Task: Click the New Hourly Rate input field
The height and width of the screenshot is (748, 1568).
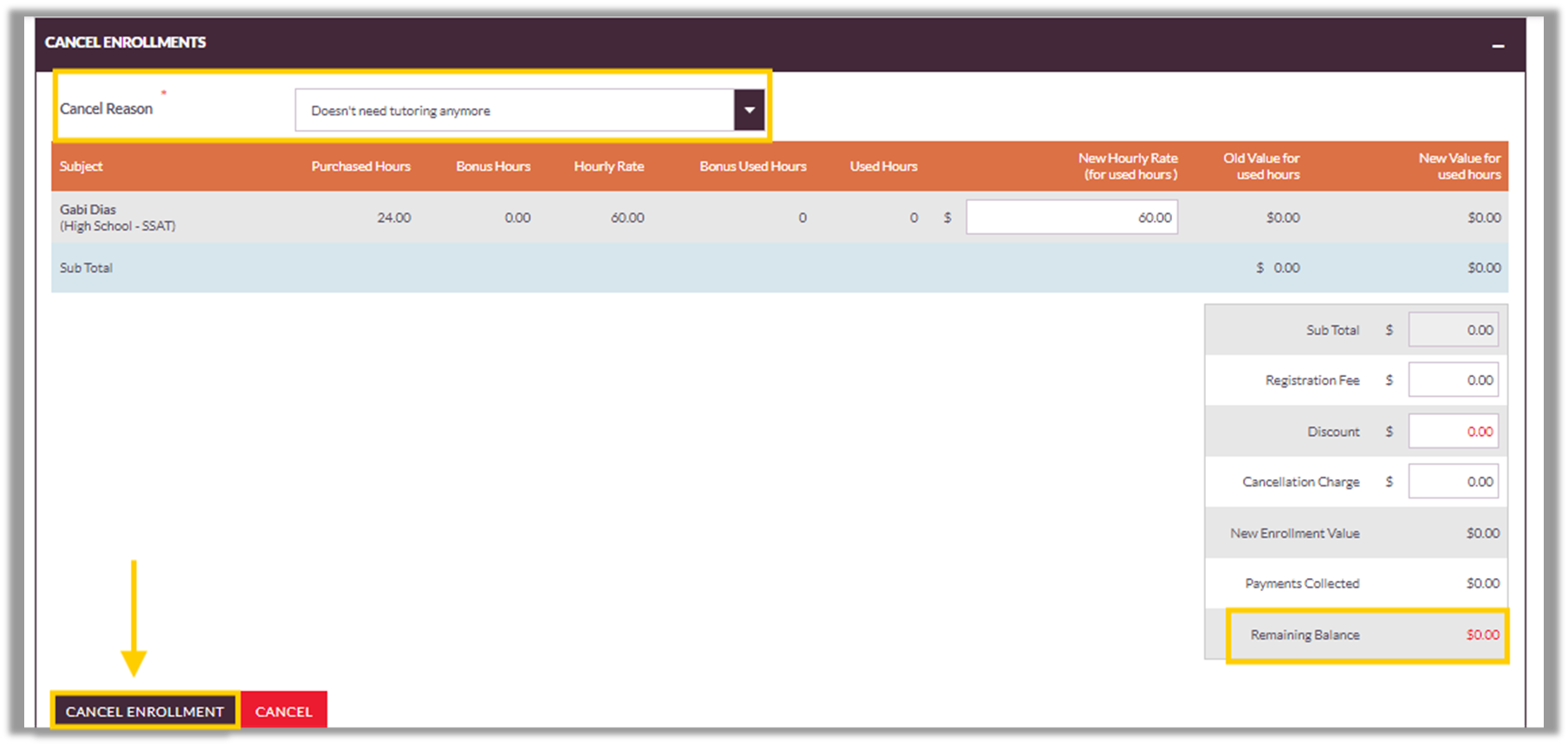Action: pos(1072,218)
